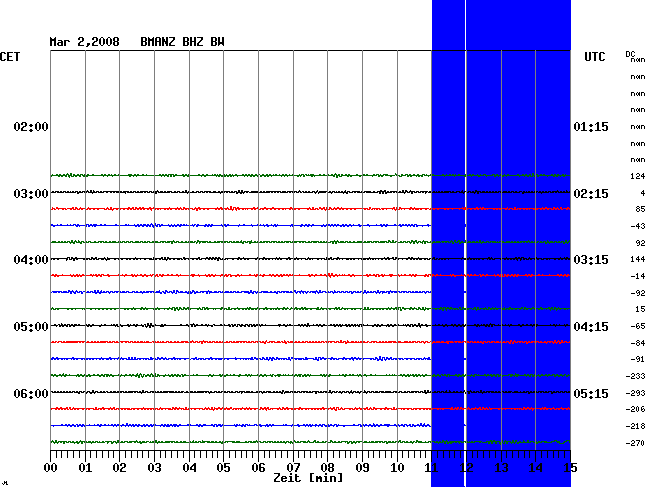Click the CET axis header

click(10, 57)
